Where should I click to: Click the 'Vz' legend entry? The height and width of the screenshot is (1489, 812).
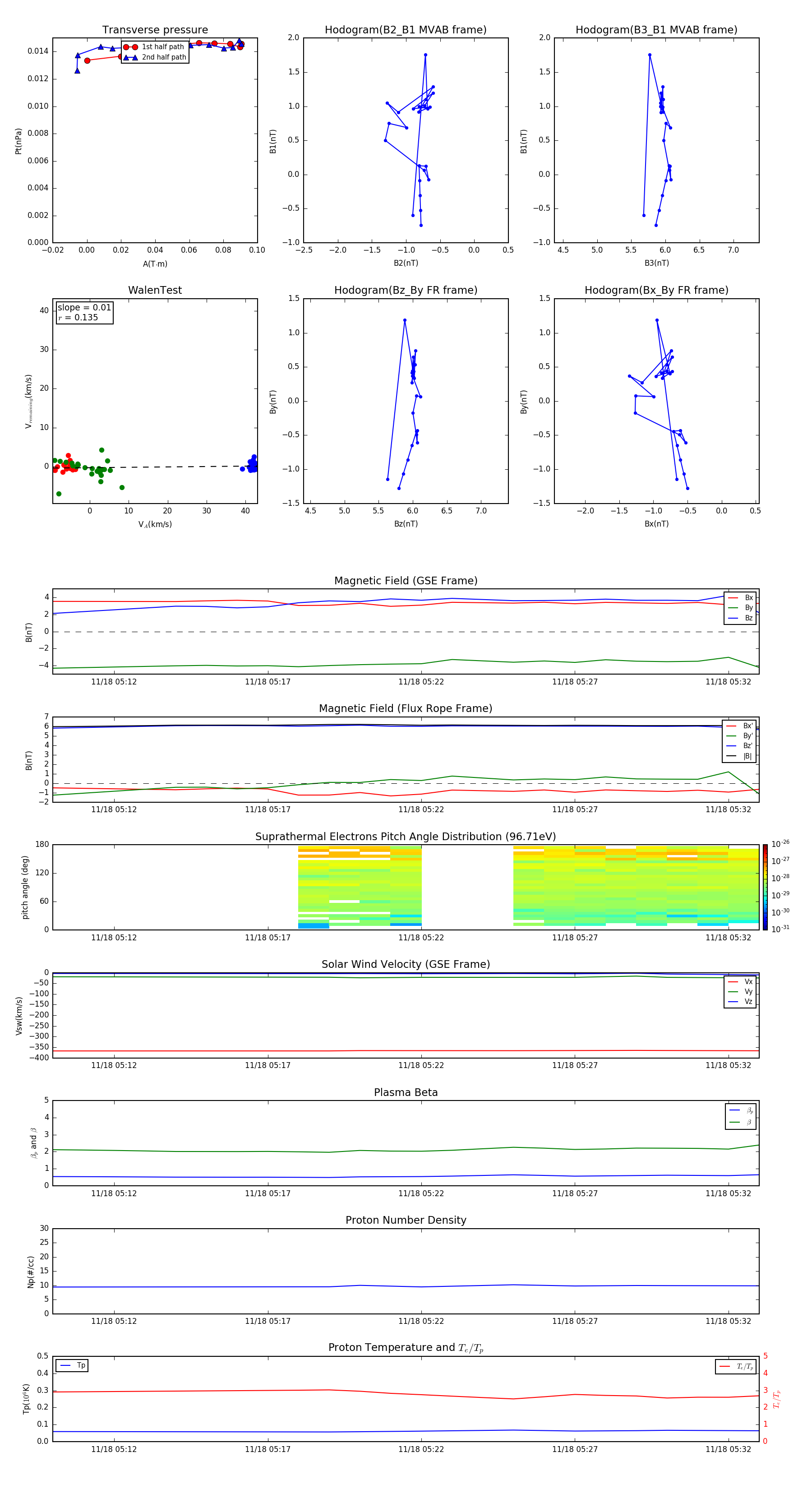[x=740, y=1002]
